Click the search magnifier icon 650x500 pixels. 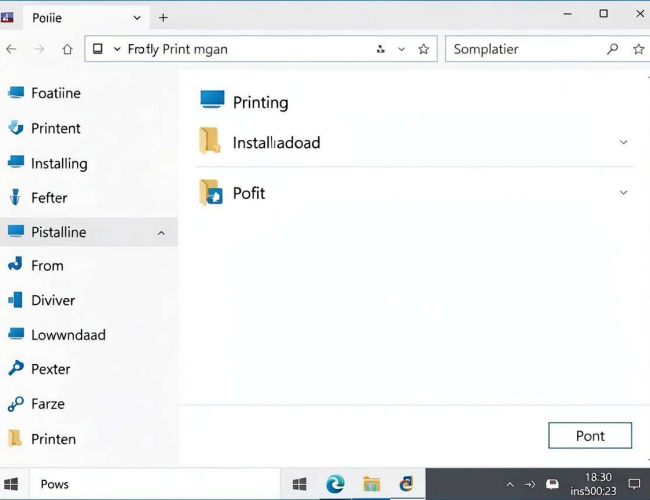612,49
